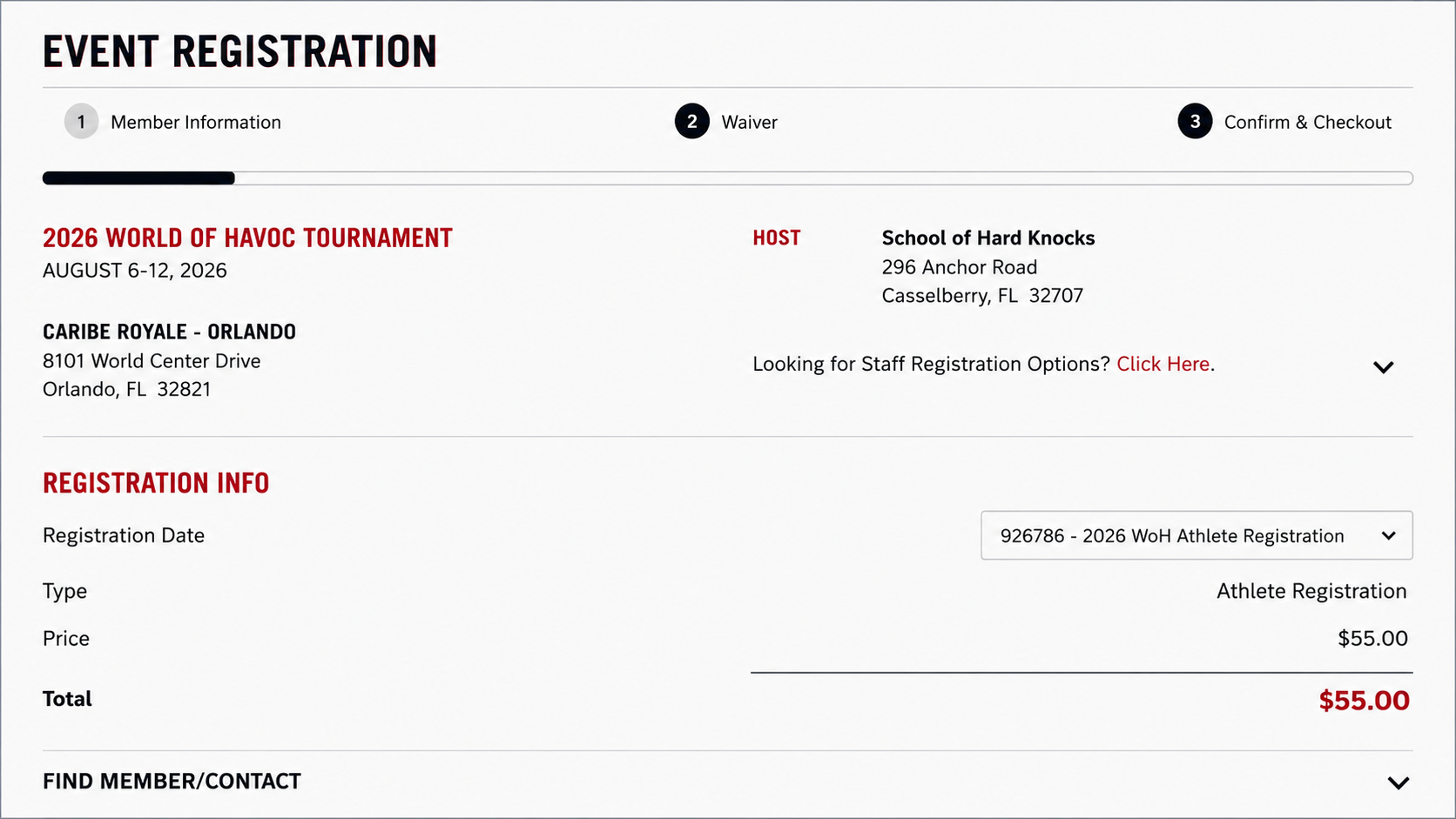Click the red Click Here link
The image size is (1456, 819).
click(1163, 364)
